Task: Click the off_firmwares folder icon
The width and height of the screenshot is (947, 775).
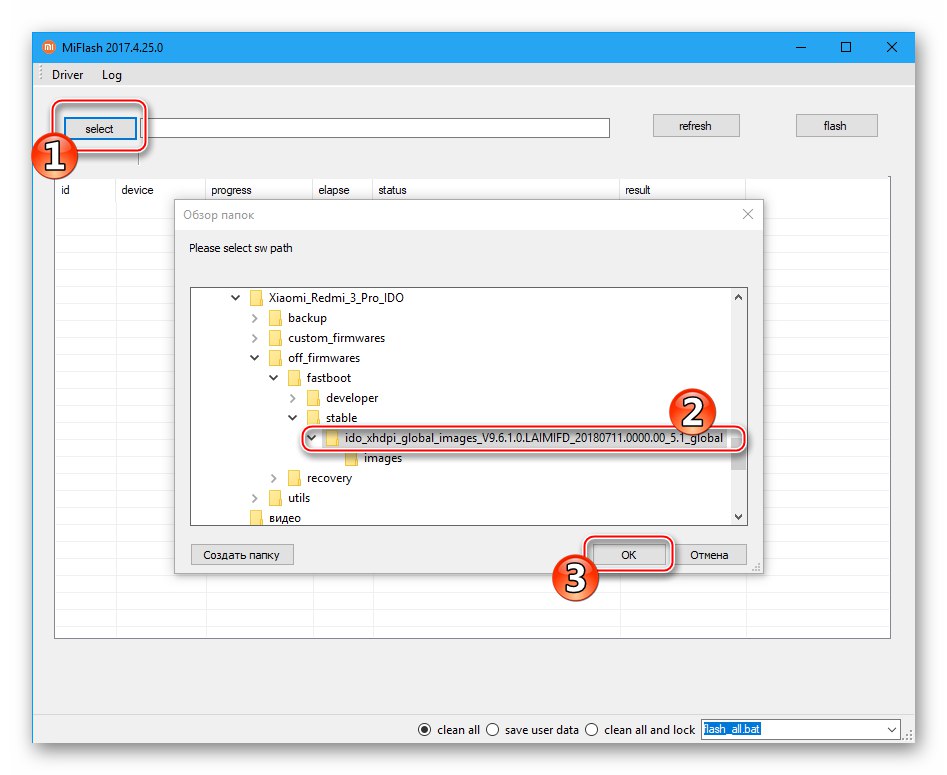Action: [x=275, y=358]
